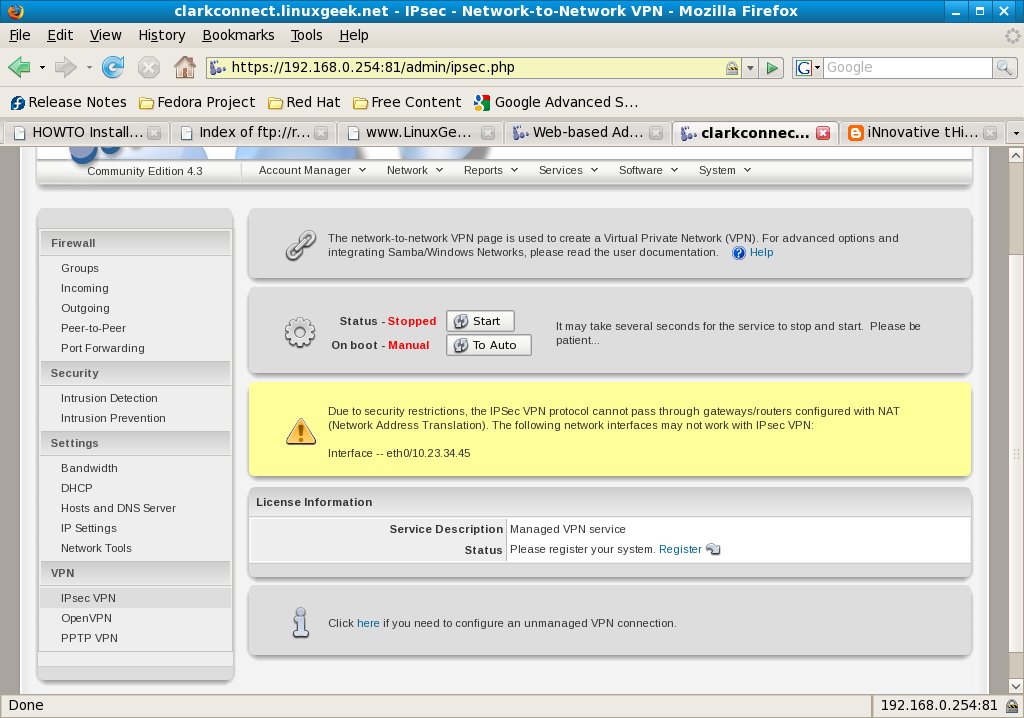Open Hosts and DNS Server settings
Viewport: 1024px width, 718px height.
[x=118, y=508]
